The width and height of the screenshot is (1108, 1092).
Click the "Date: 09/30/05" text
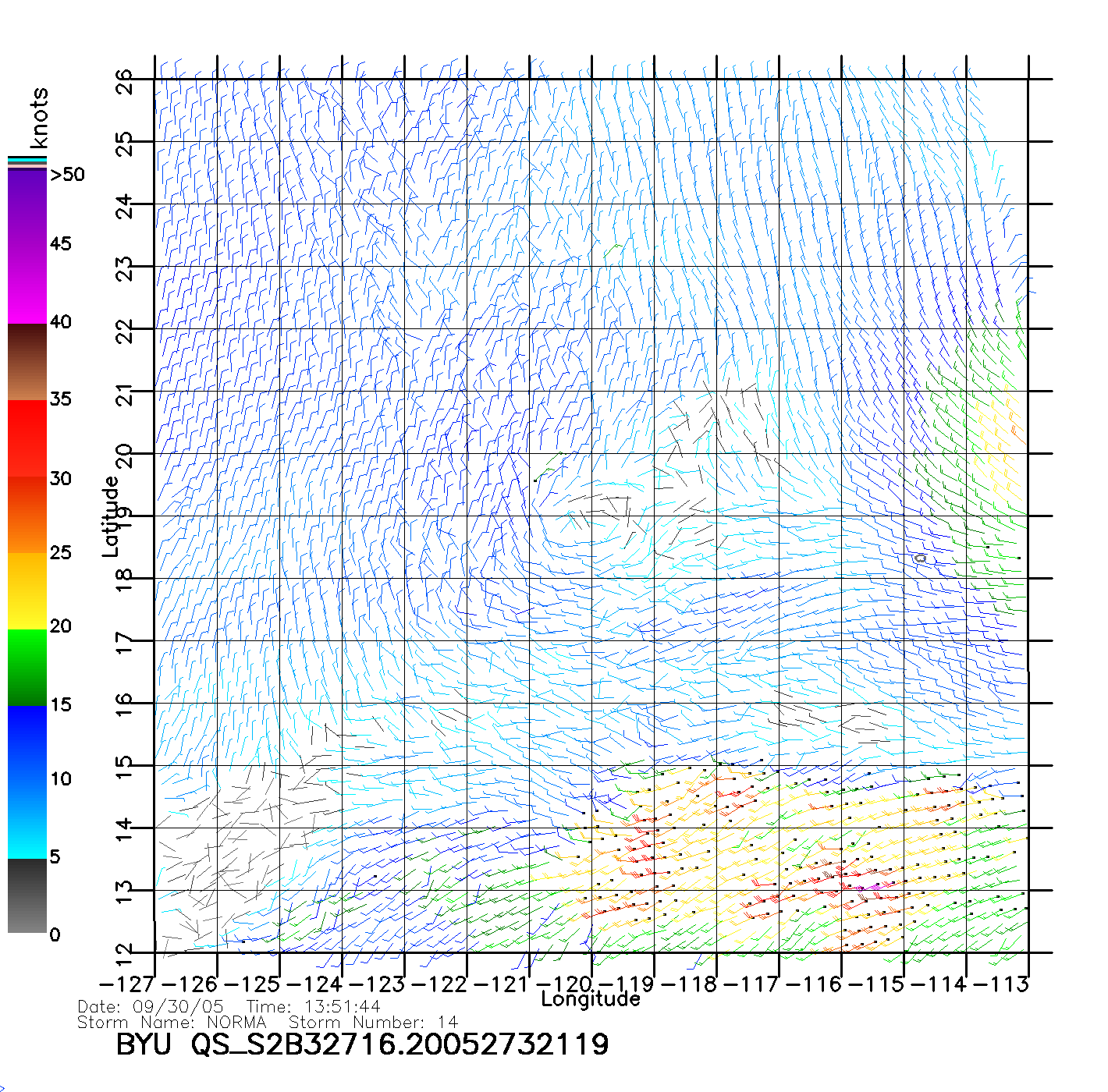151,1007
